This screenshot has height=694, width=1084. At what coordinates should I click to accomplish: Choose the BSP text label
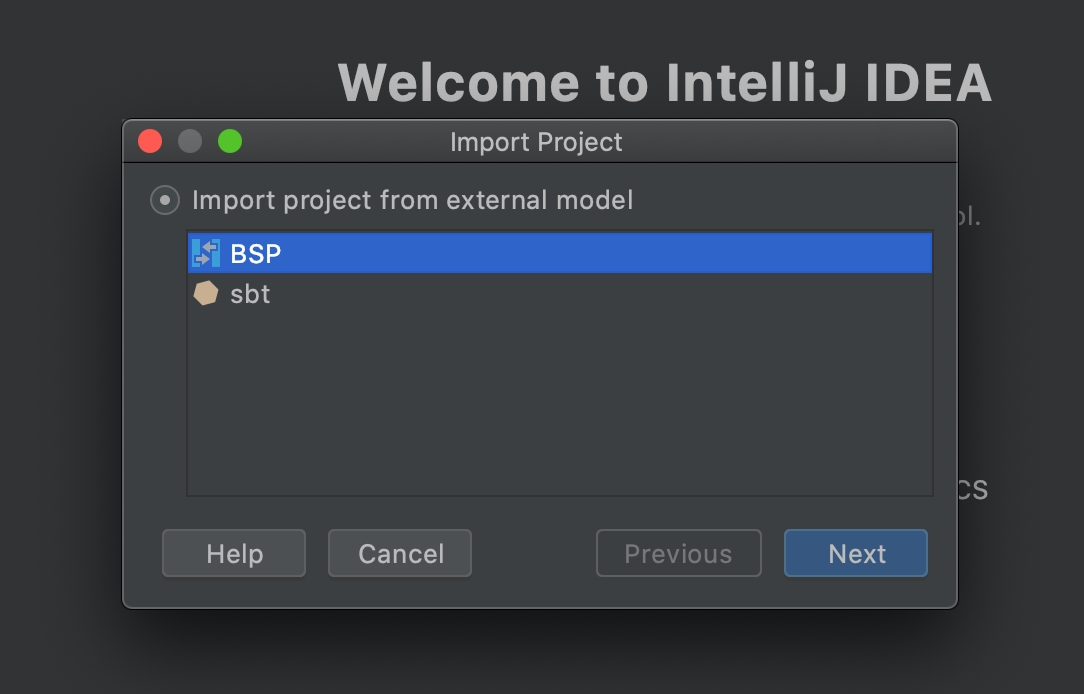coord(256,254)
